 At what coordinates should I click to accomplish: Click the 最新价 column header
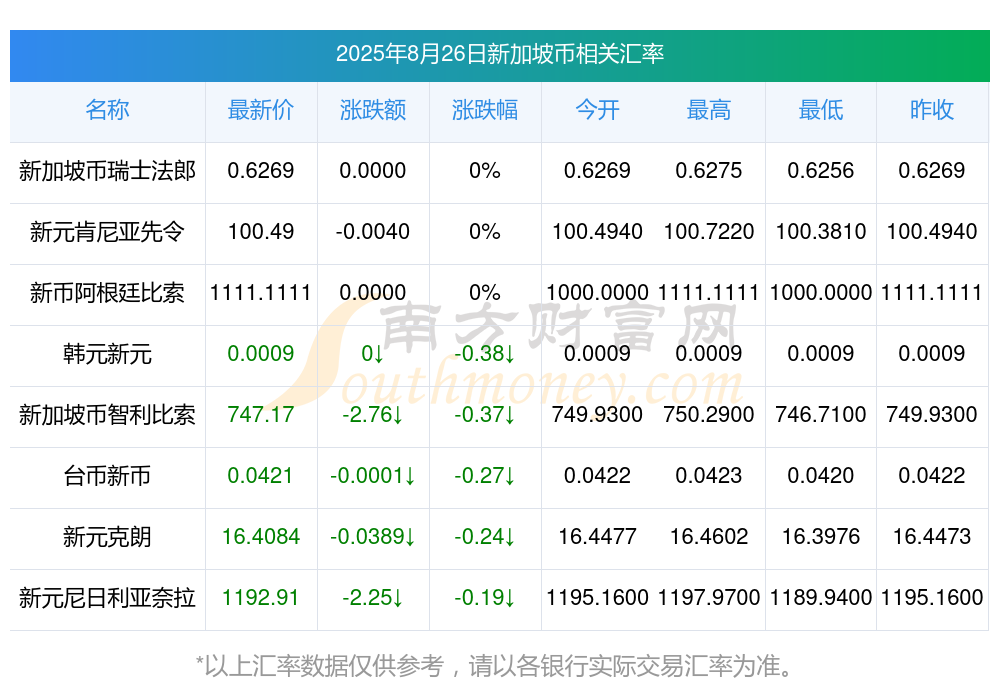[x=261, y=110]
